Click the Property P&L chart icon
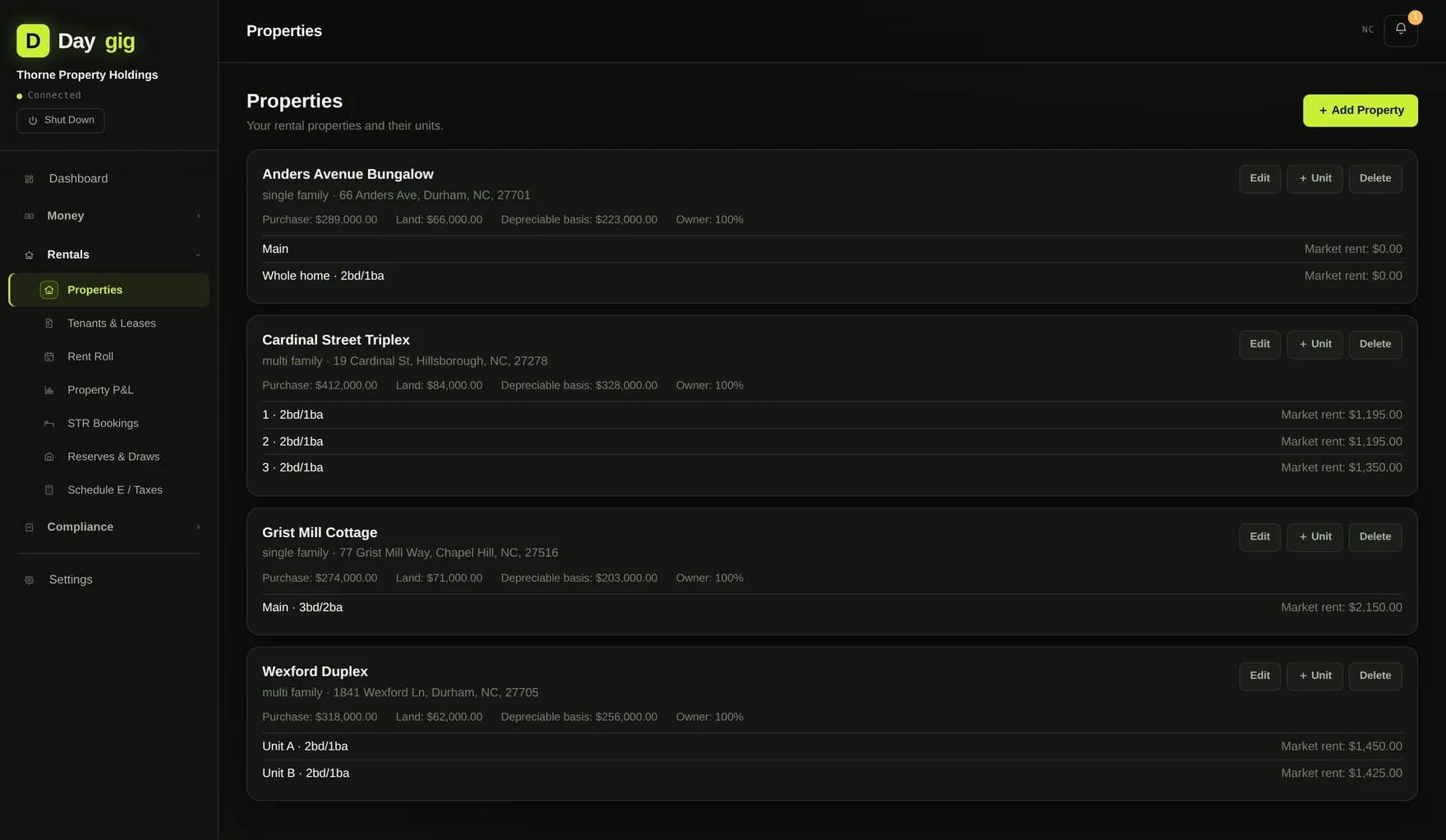 point(49,390)
